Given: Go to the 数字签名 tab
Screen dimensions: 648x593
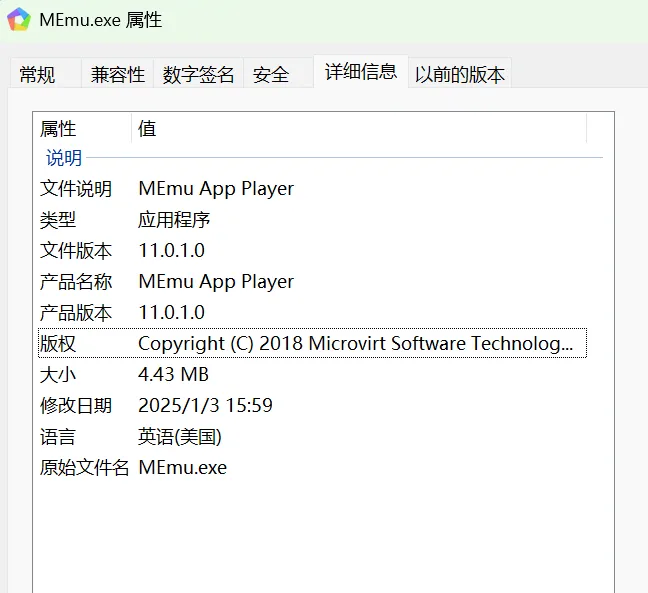Looking at the screenshot, I should (x=198, y=74).
